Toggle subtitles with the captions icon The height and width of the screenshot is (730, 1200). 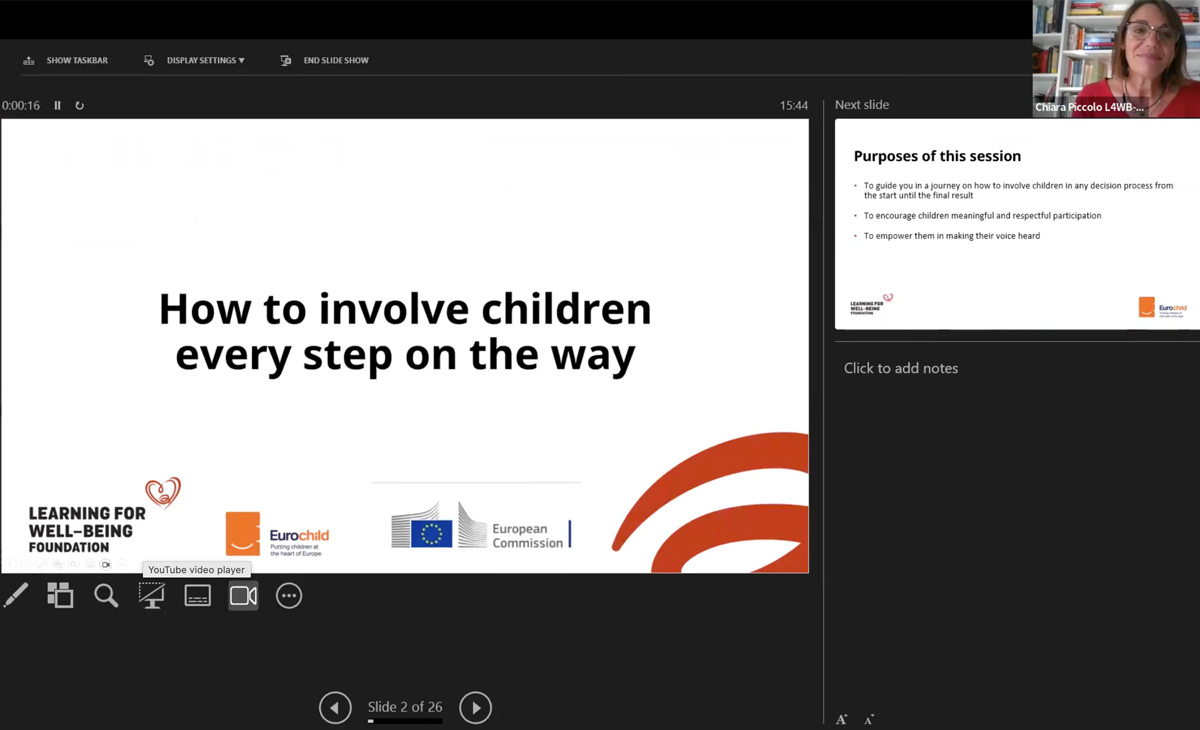click(197, 596)
